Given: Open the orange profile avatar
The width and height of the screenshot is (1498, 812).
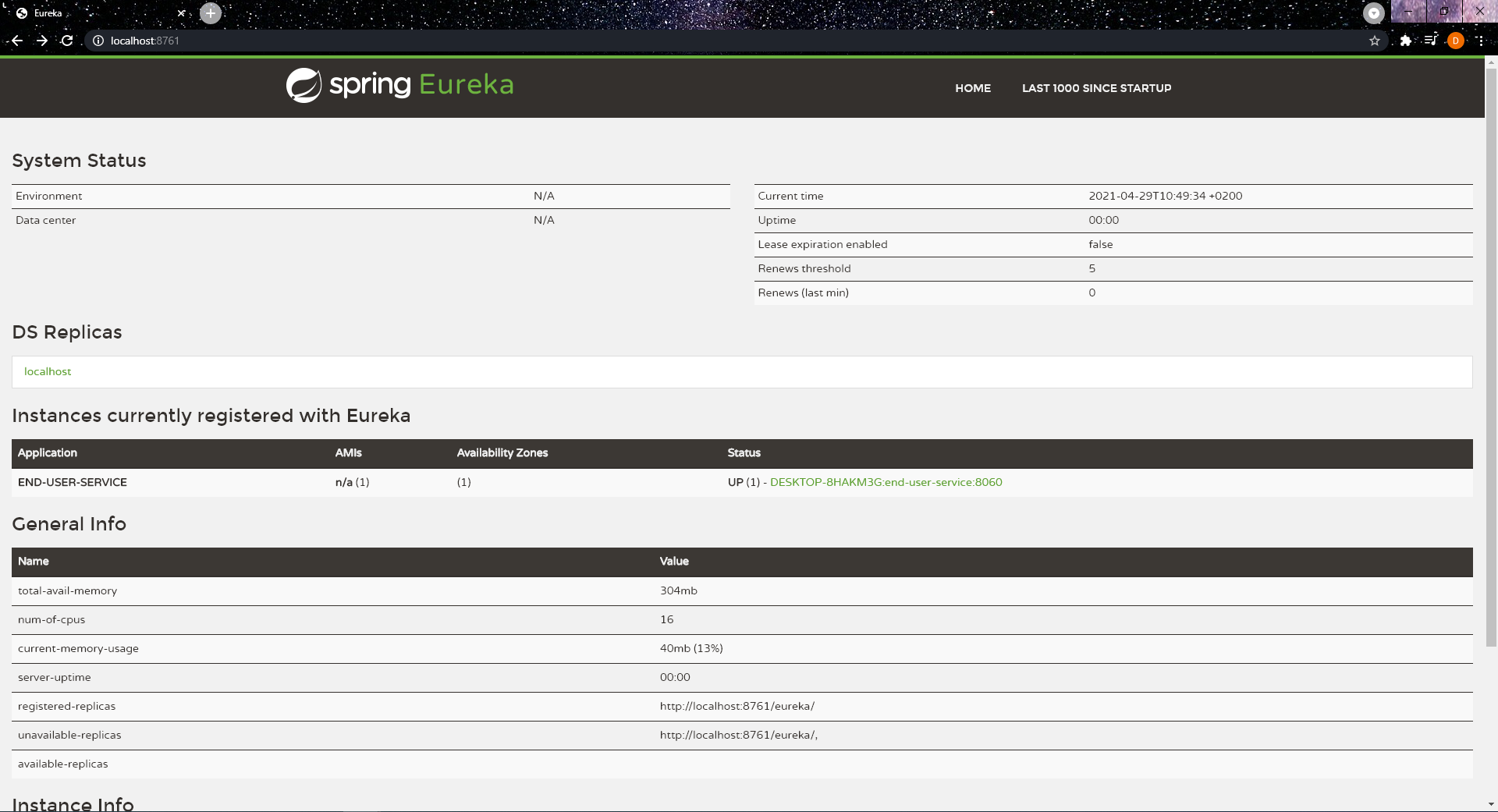Looking at the screenshot, I should coord(1455,41).
